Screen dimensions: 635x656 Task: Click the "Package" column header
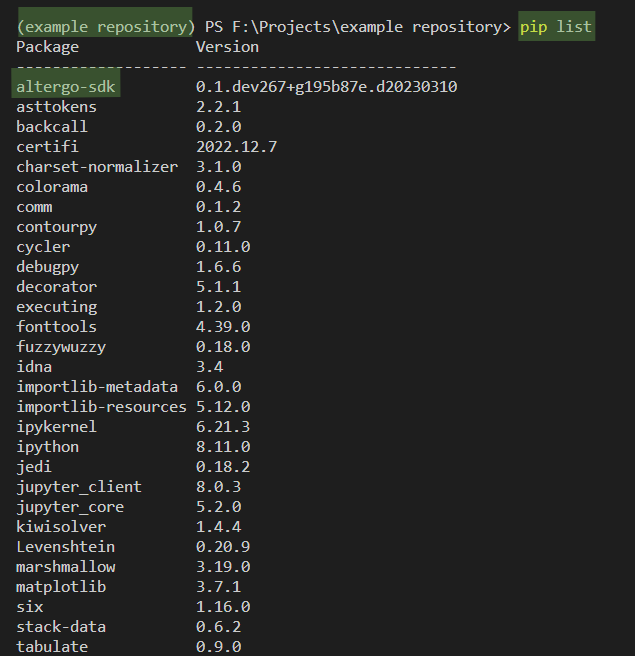pyautogui.click(x=47, y=47)
